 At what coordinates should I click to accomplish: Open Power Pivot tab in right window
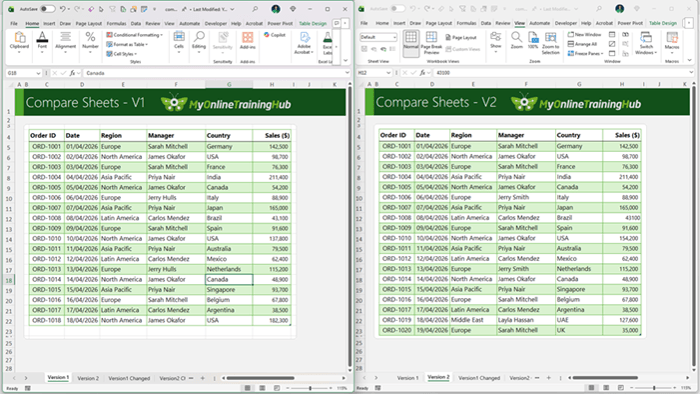[630, 23]
